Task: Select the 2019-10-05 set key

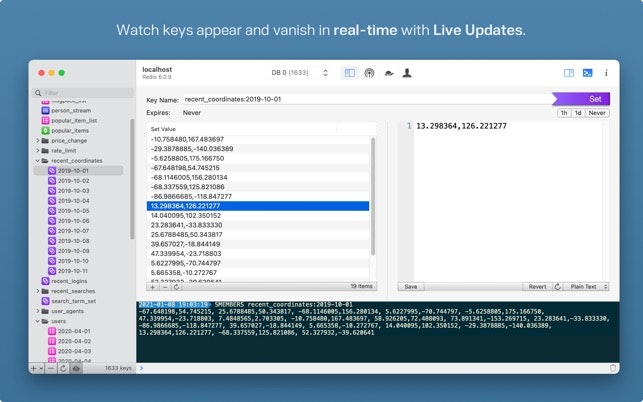Action: pyautogui.click(x=73, y=211)
